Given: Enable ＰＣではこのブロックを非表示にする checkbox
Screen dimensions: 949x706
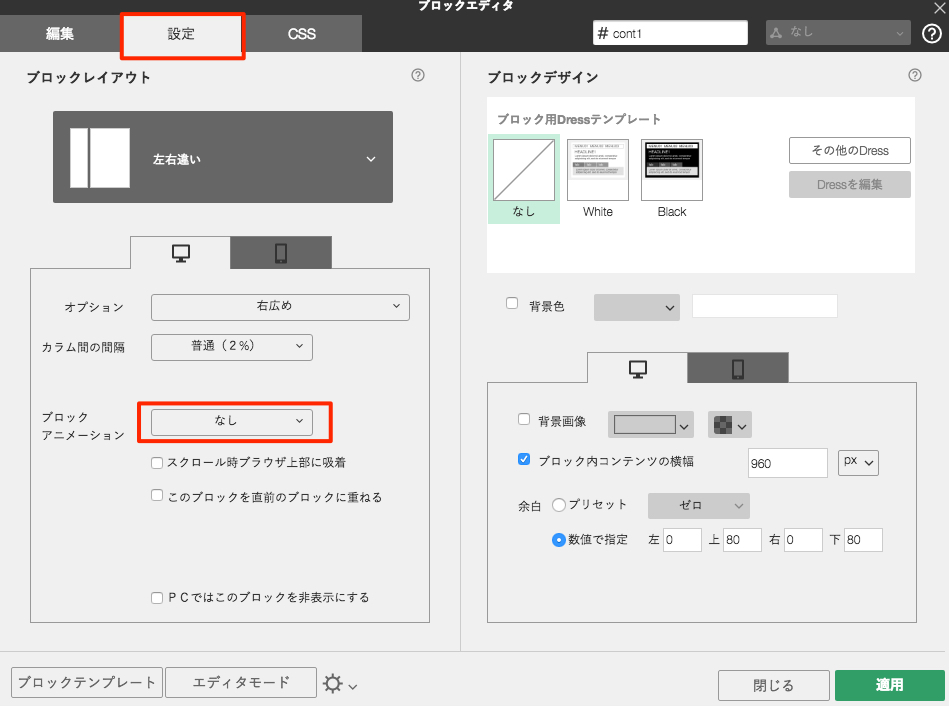Looking at the screenshot, I should (x=157, y=598).
